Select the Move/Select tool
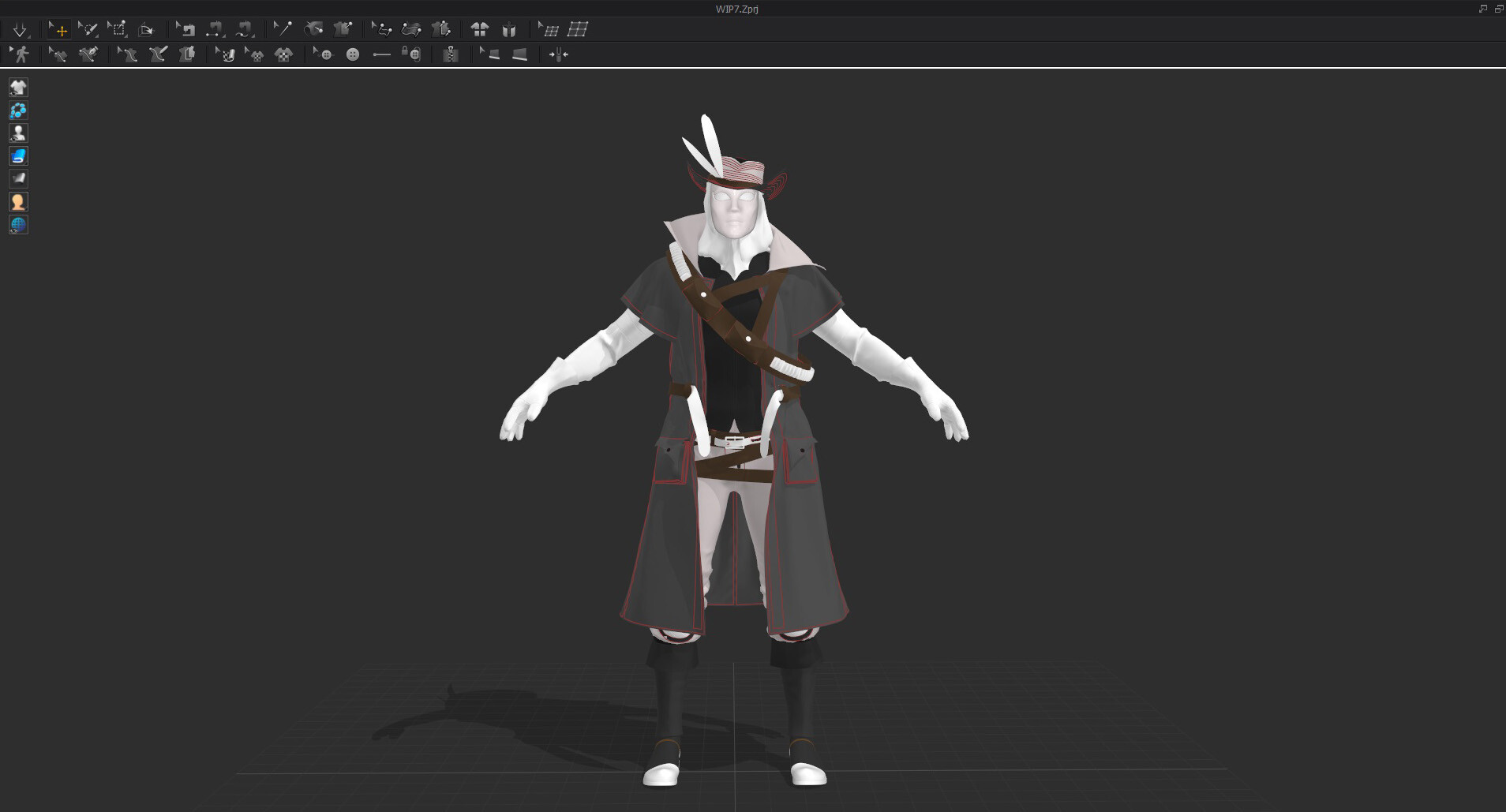 click(x=60, y=29)
